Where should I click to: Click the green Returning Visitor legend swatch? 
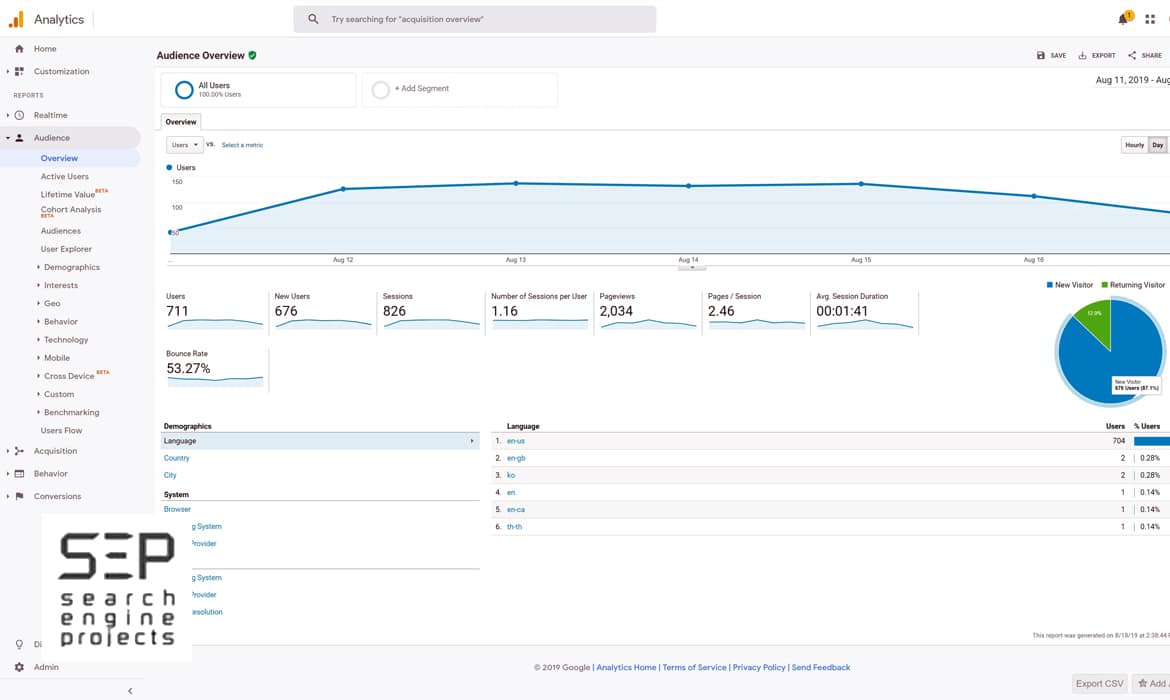[1104, 285]
